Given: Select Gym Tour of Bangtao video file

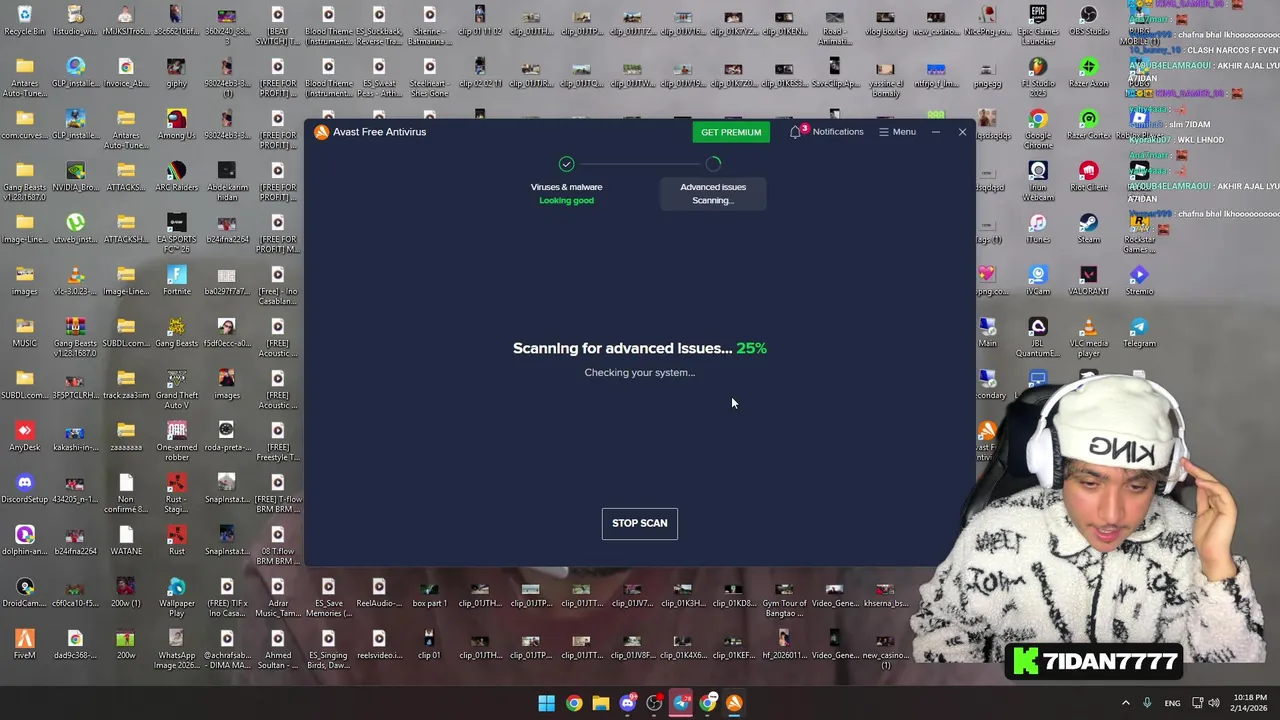Looking at the screenshot, I should [784, 597].
